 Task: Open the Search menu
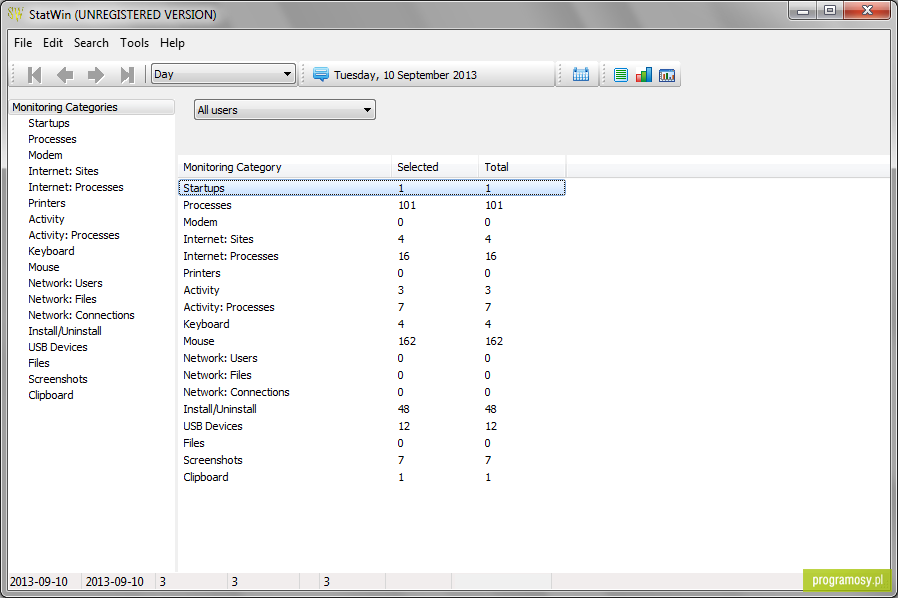click(91, 43)
